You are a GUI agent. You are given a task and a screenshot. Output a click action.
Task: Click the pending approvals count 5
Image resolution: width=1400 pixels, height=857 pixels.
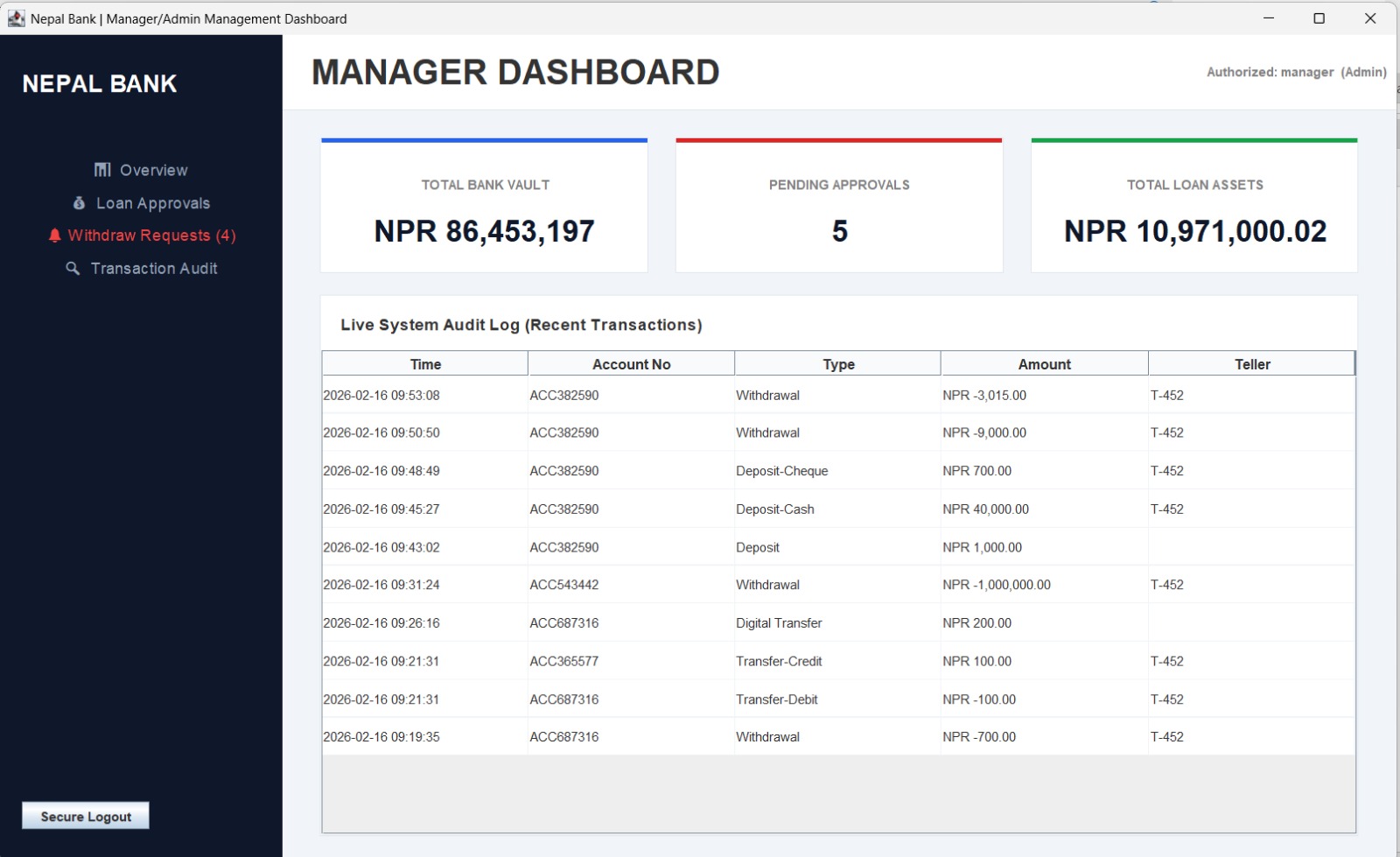tap(840, 231)
